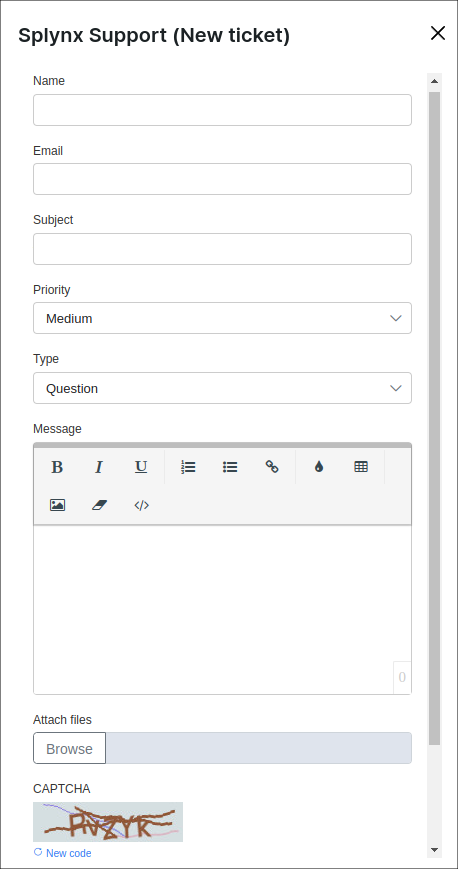Click the Attach files label

tap(63, 719)
